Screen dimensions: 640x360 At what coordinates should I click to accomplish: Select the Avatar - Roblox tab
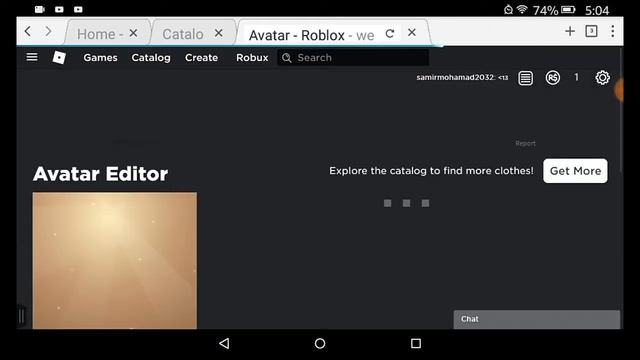coord(311,35)
